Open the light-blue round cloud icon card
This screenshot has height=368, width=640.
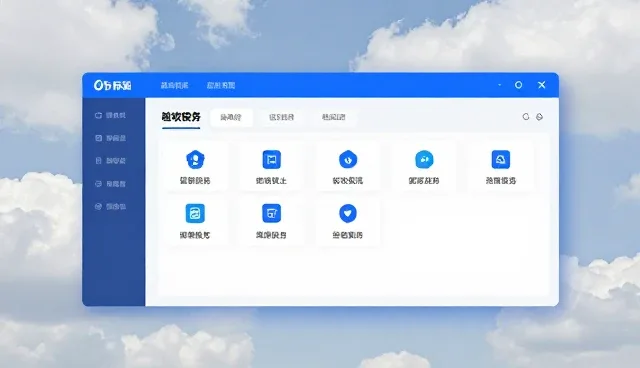click(424, 166)
